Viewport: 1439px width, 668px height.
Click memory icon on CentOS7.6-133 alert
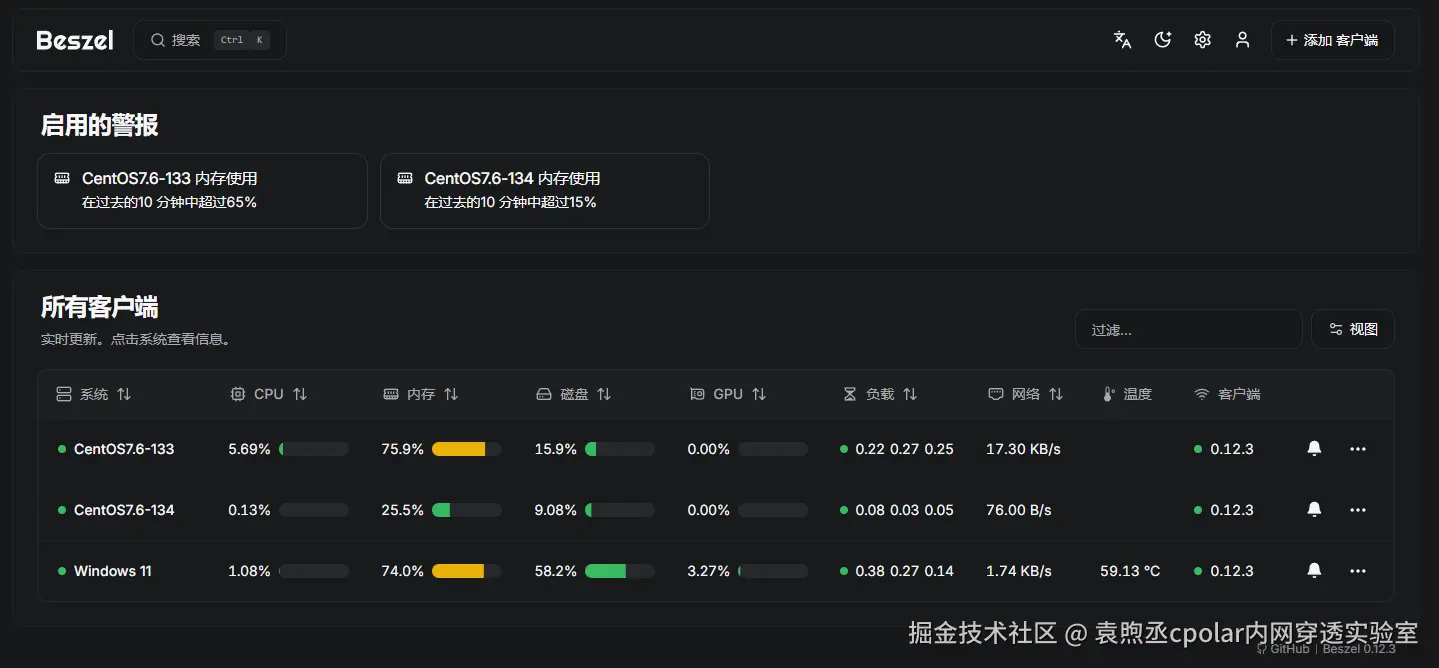coord(62,178)
